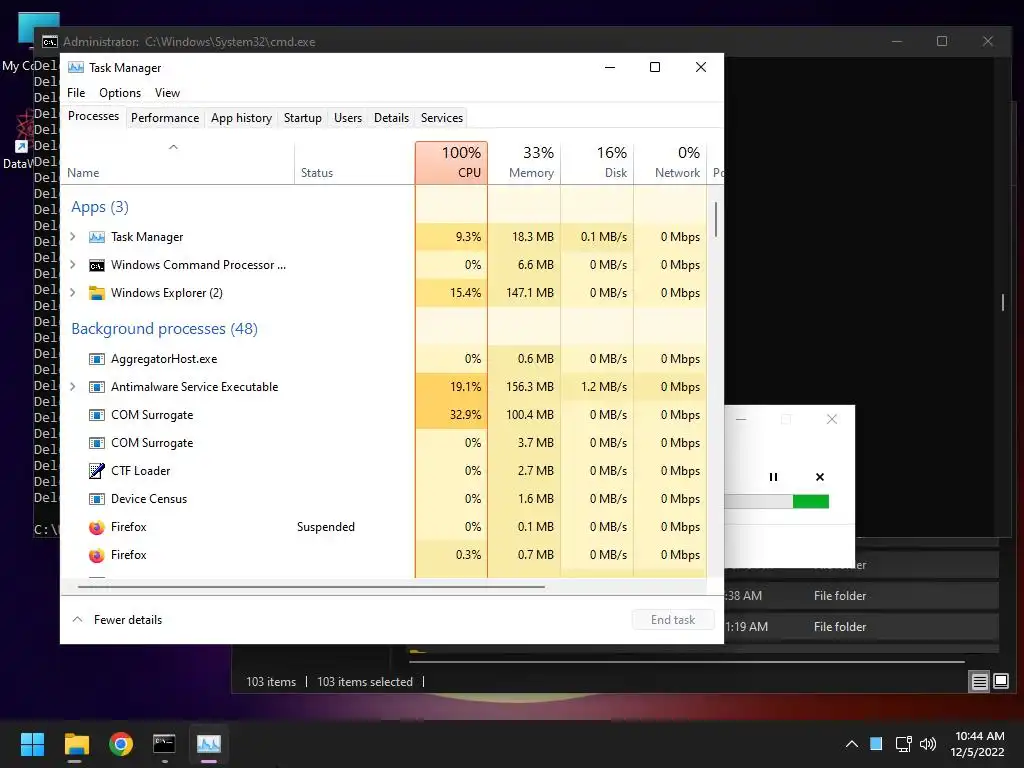Sort processes by CPU column

pos(451,163)
